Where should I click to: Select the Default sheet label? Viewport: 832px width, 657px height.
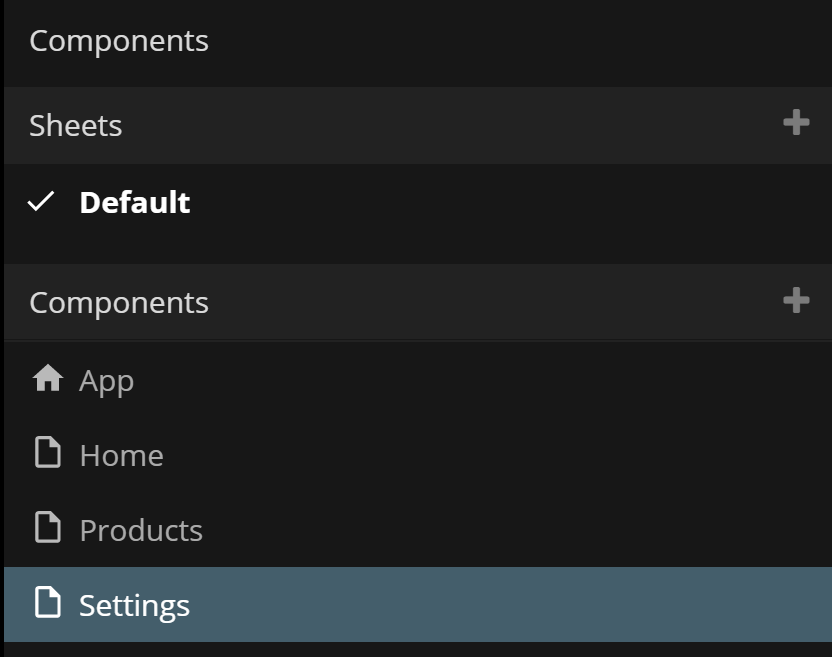[135, 202]
